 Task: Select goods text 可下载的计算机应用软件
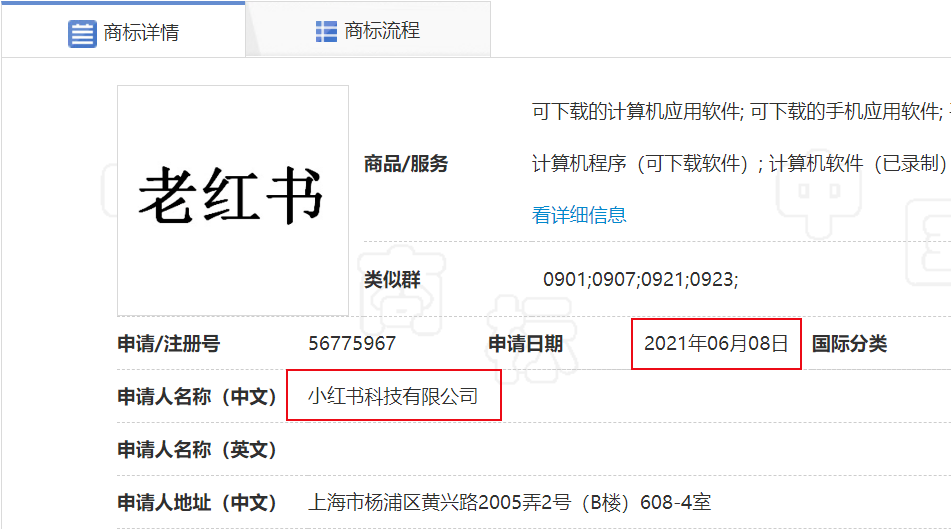coord(636,111)
